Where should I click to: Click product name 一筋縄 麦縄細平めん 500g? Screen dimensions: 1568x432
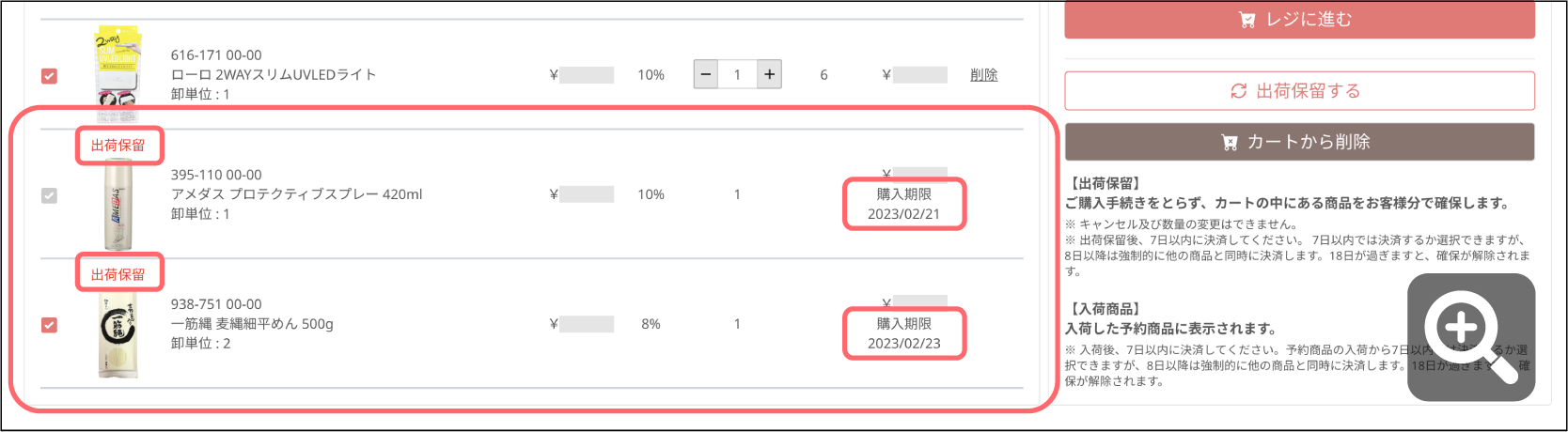(252, 324)
